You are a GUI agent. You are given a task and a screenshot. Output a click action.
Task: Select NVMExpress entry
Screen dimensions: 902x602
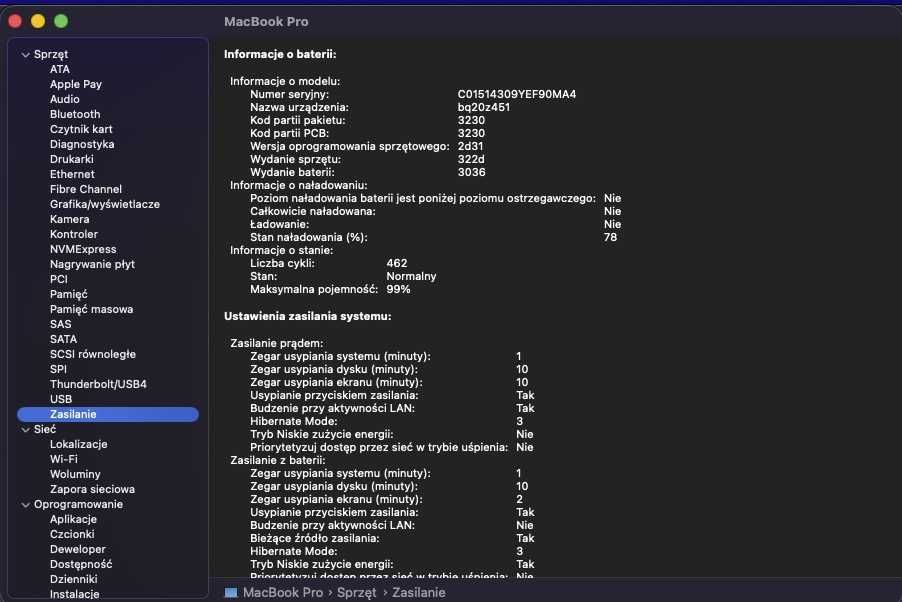pos(83,249)
